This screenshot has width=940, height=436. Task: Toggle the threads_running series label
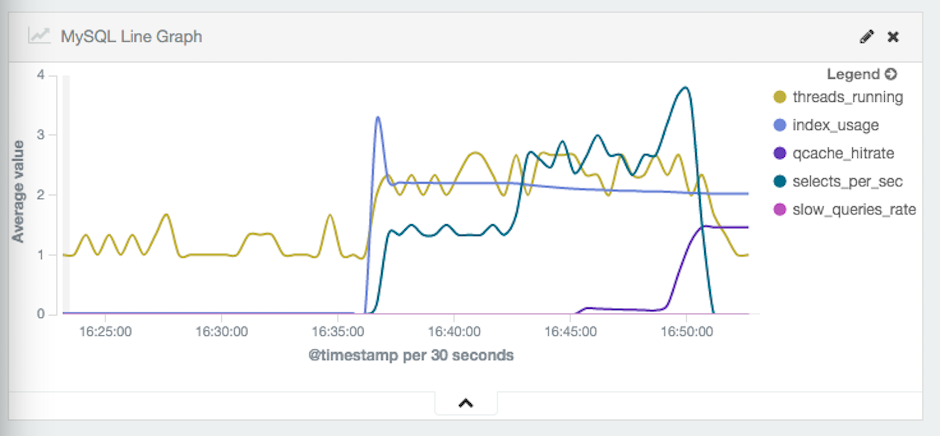pos(847,98)
